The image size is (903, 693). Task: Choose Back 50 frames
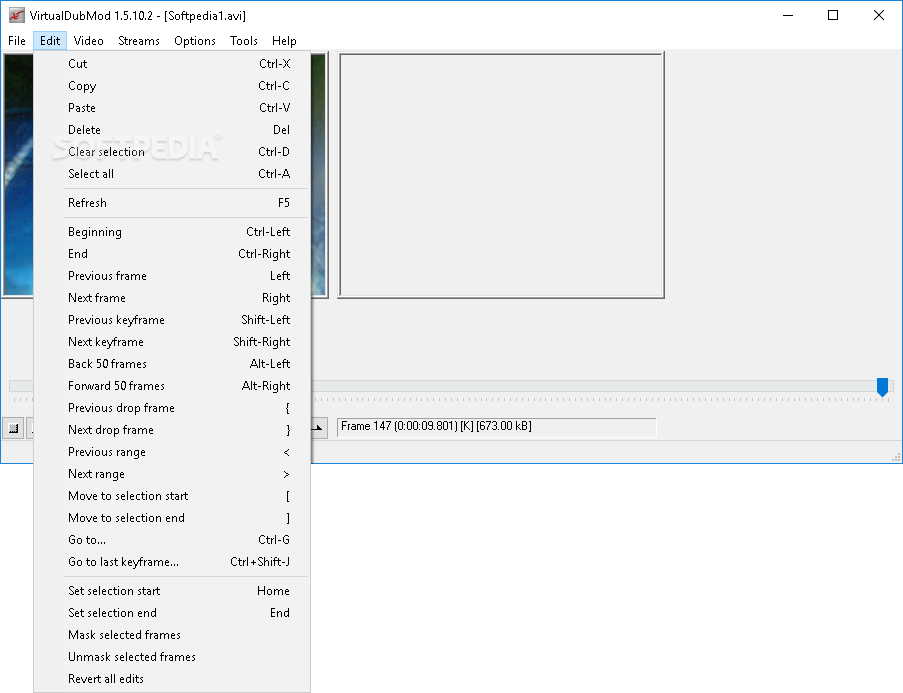(172, 363)
